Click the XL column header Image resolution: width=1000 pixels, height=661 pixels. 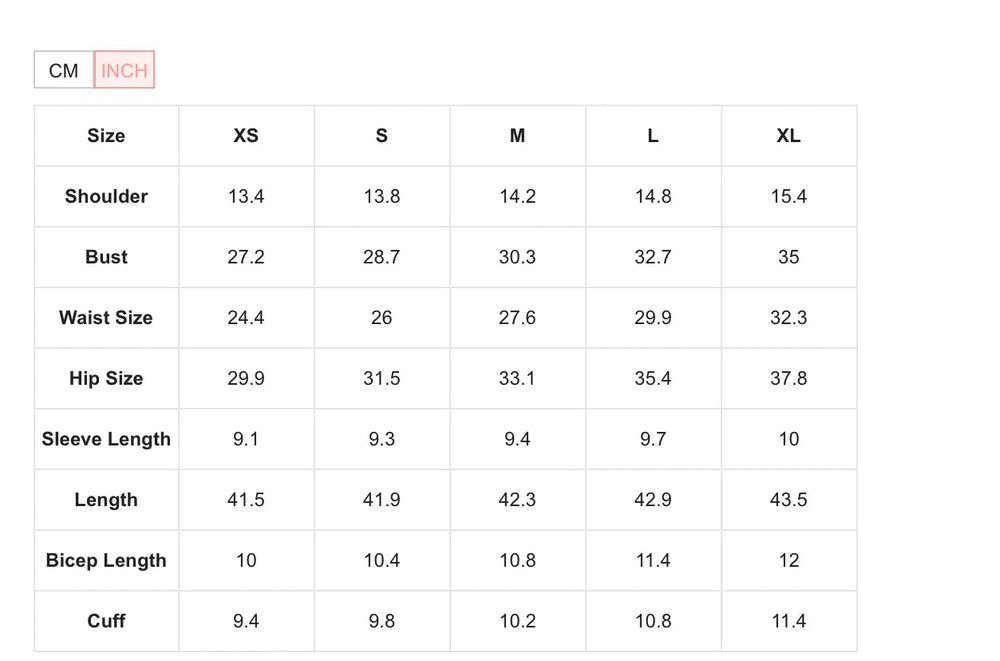[788, 136]
